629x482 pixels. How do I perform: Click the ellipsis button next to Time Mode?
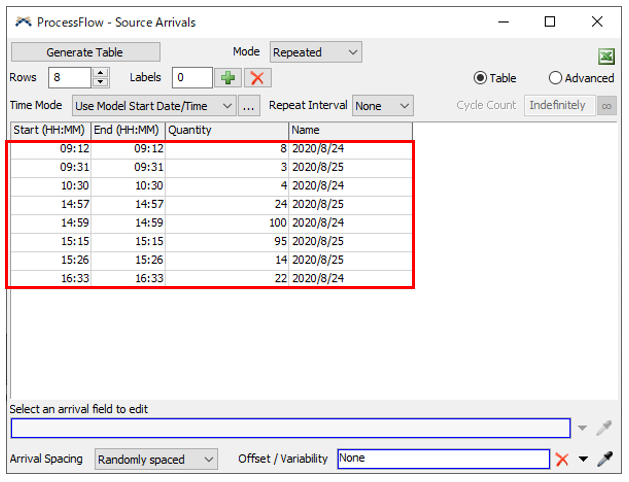click(x=249, y=105)
